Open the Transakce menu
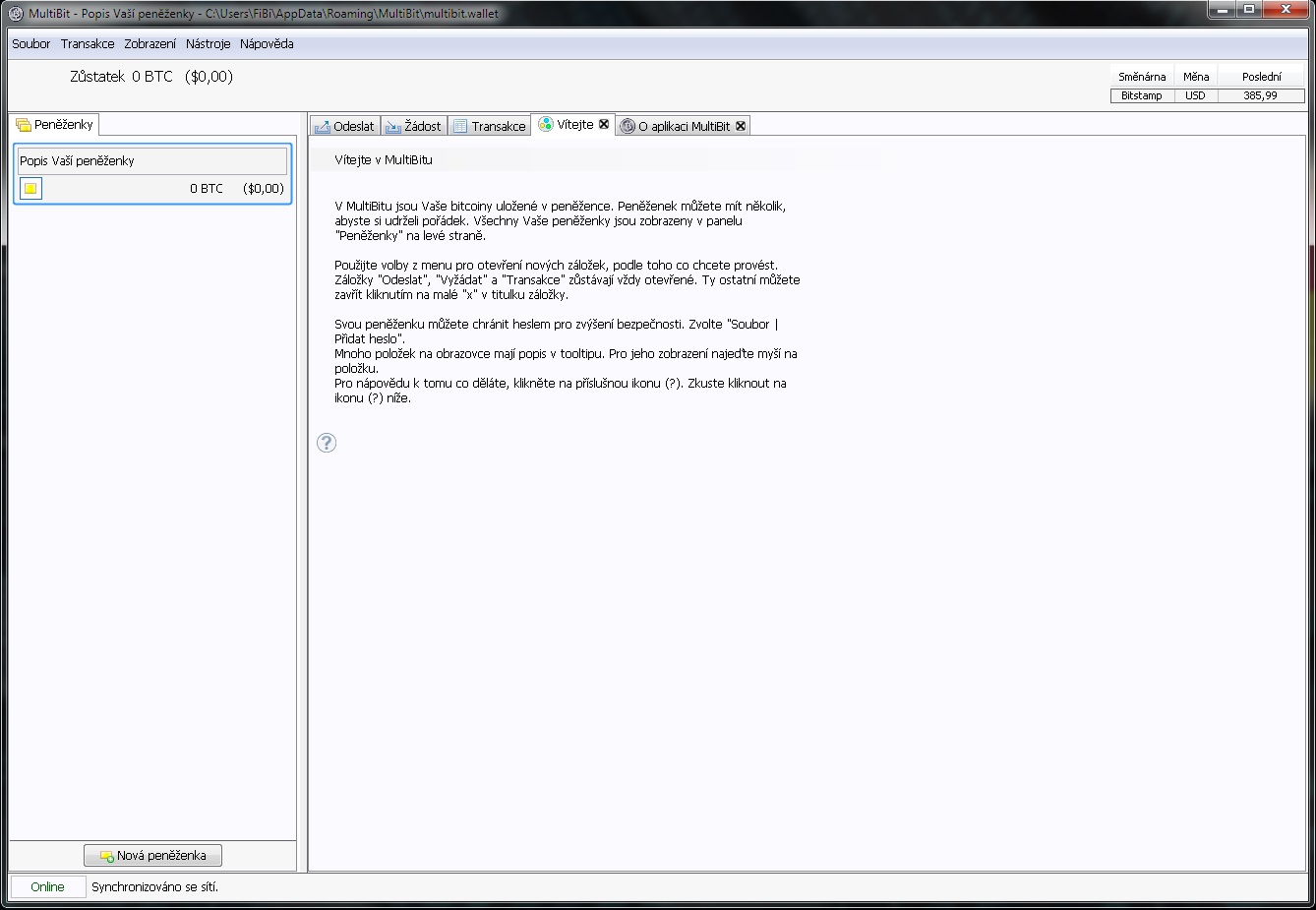This screenshot has height=910, width=1316. [x=88, y=44]
